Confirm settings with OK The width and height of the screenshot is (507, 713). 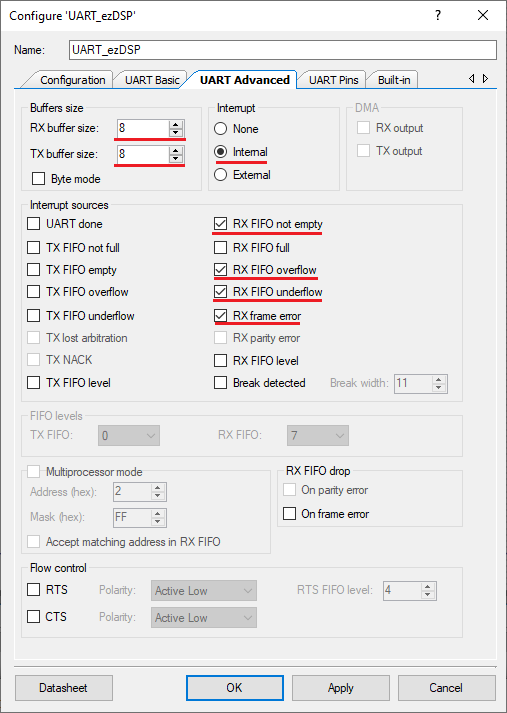(x=235, y=688)
